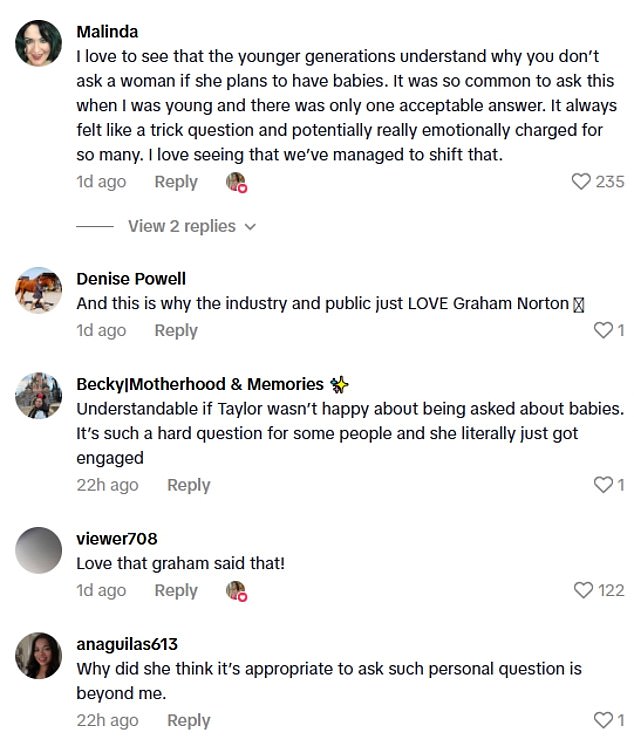Open Becky|Motherhood & Memories avatar
Screen dimensions: 634x753
[x=39, y=396]
